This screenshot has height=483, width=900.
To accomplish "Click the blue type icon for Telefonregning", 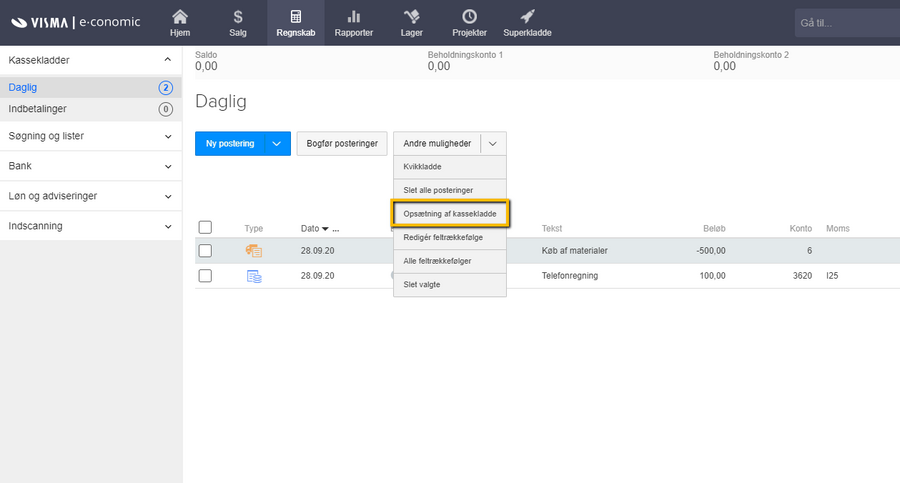I will [x=254, y=276].
